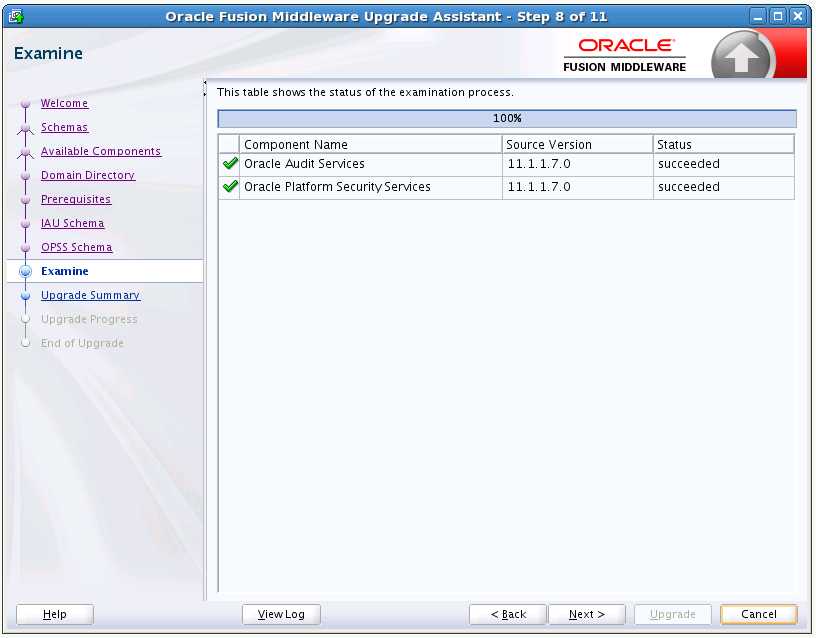Open the Upgrade Summary step
This screenshot has height=638, width=816.
click(91, 295)
